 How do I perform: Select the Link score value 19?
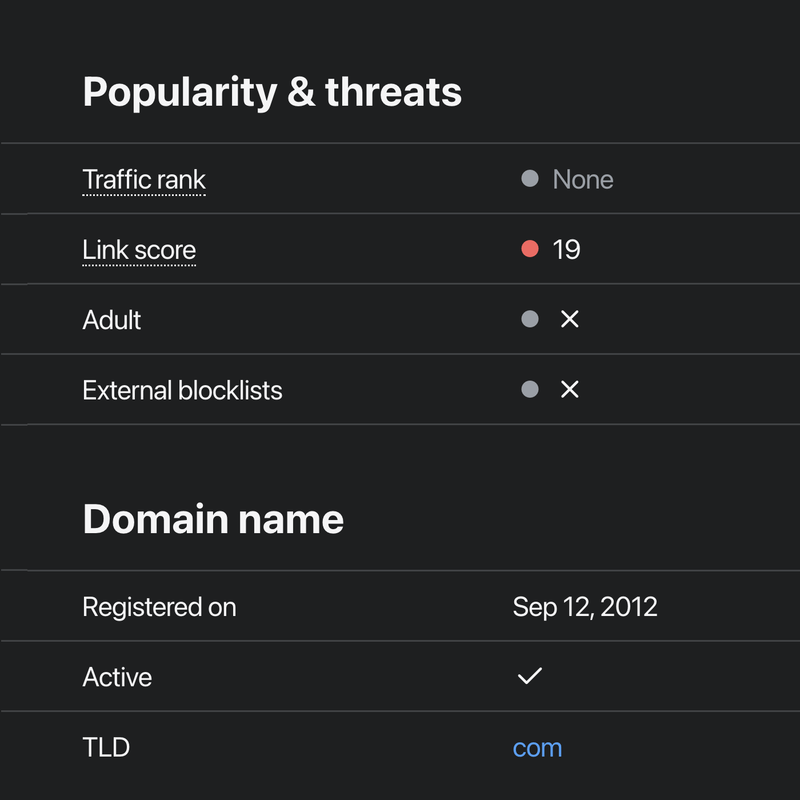click(567, 250)
